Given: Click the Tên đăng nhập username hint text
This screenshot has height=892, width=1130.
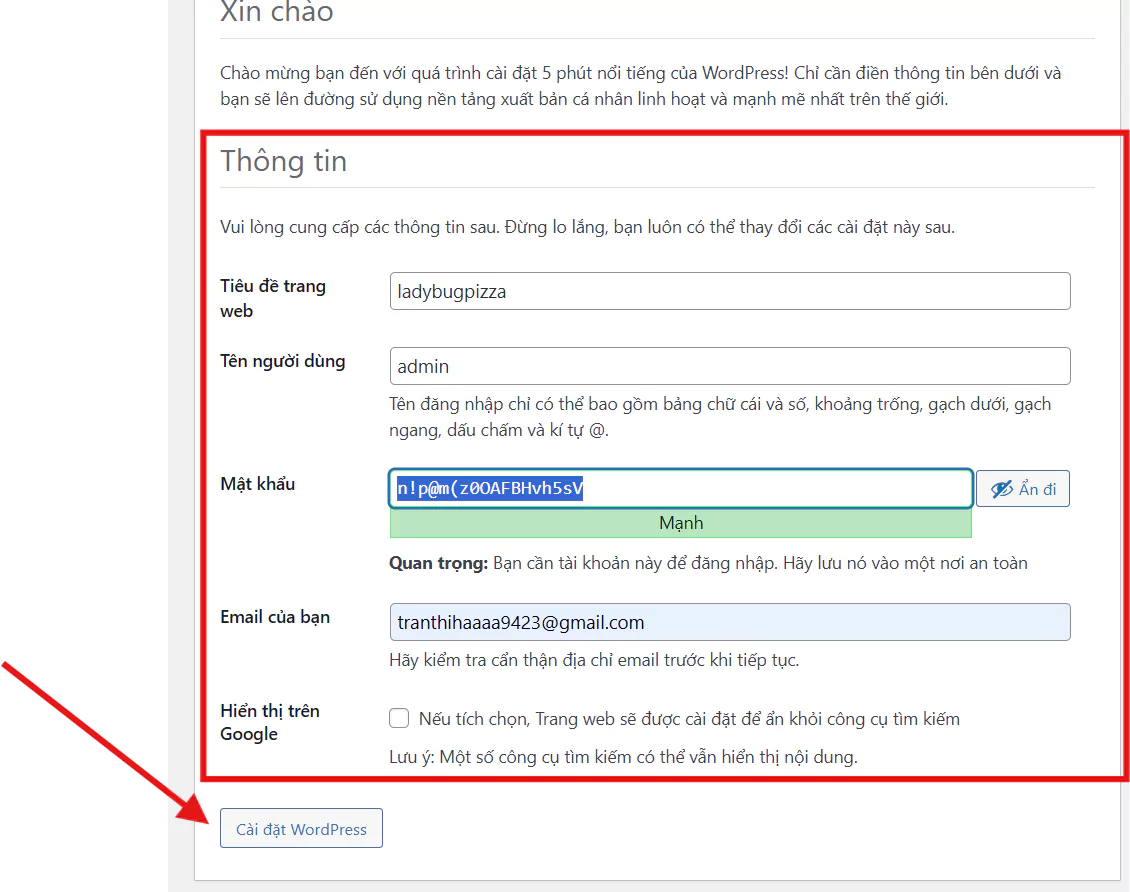Looking at the screenshot, I should click(x=720, y=417).
